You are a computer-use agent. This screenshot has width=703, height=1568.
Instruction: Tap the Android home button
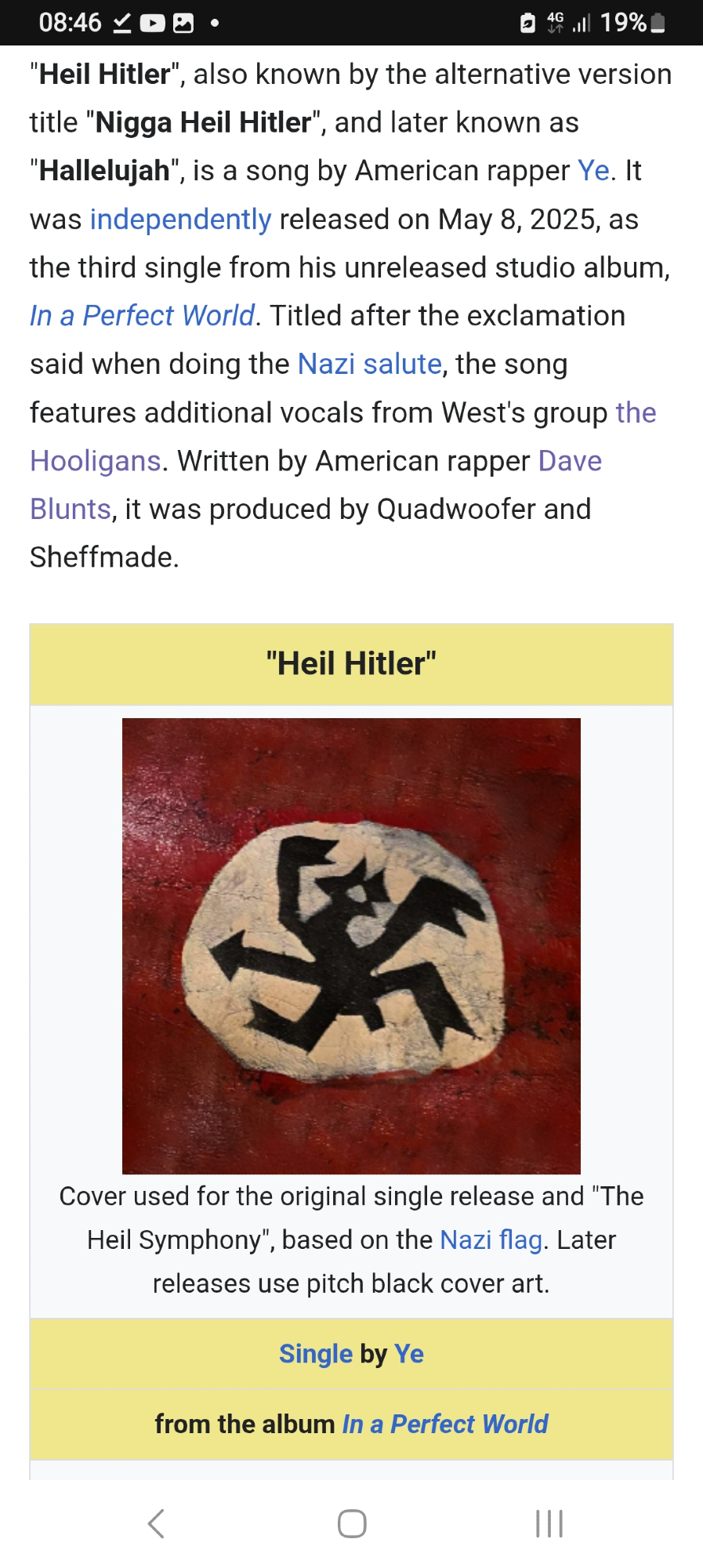[352, 1523]
